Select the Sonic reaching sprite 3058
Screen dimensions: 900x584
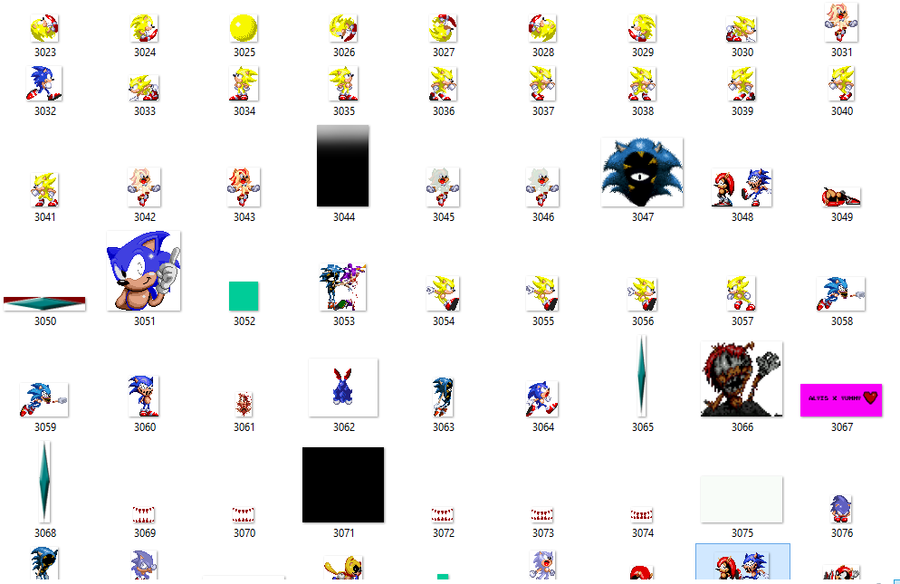coord(841,294)
